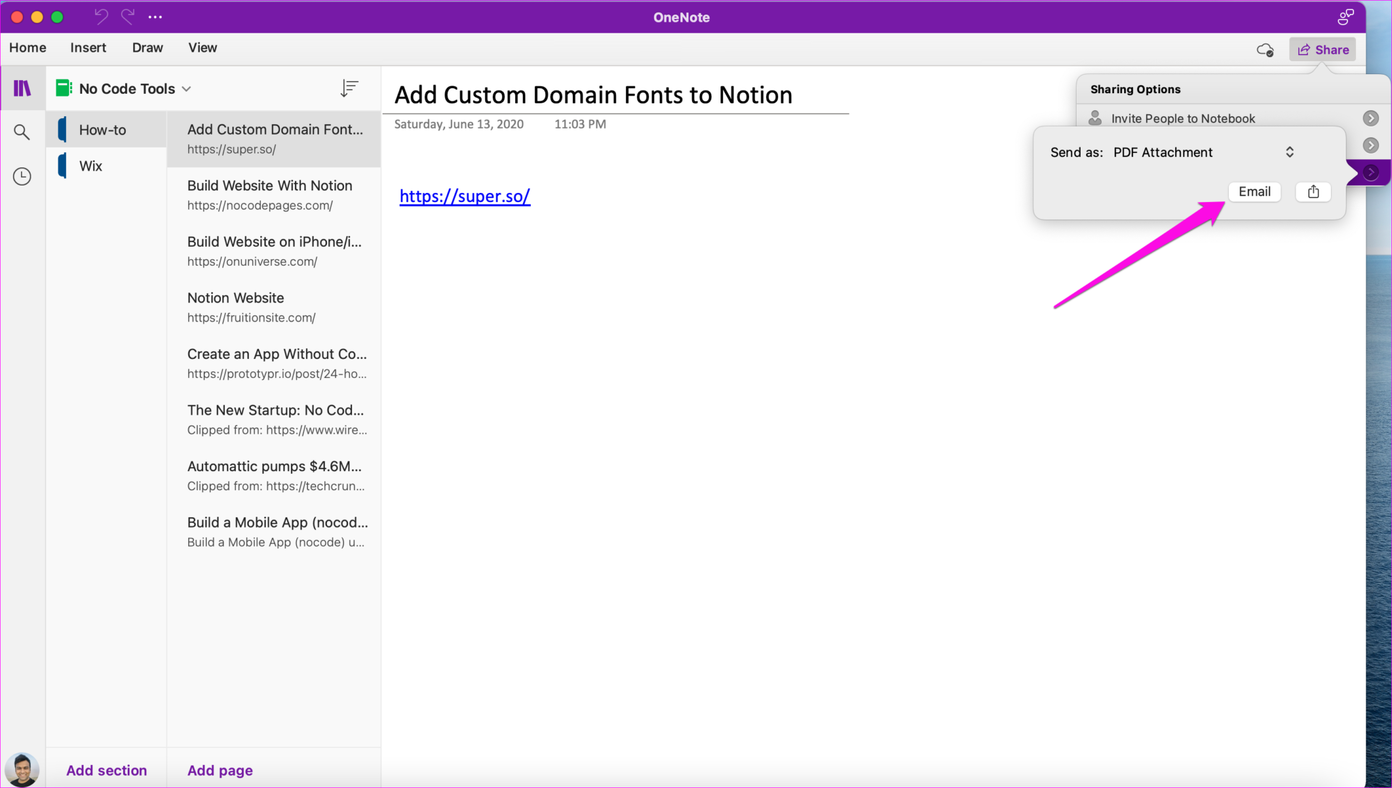Open the ellipsis more-options icon

point(155,17)
